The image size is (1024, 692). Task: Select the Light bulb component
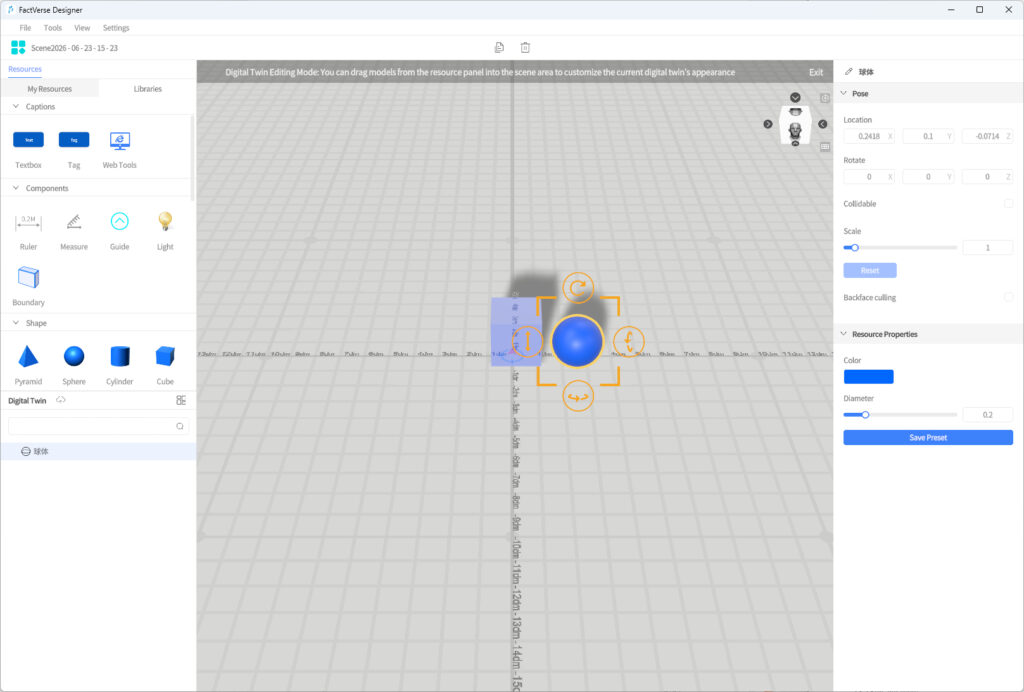pos(165,221)
